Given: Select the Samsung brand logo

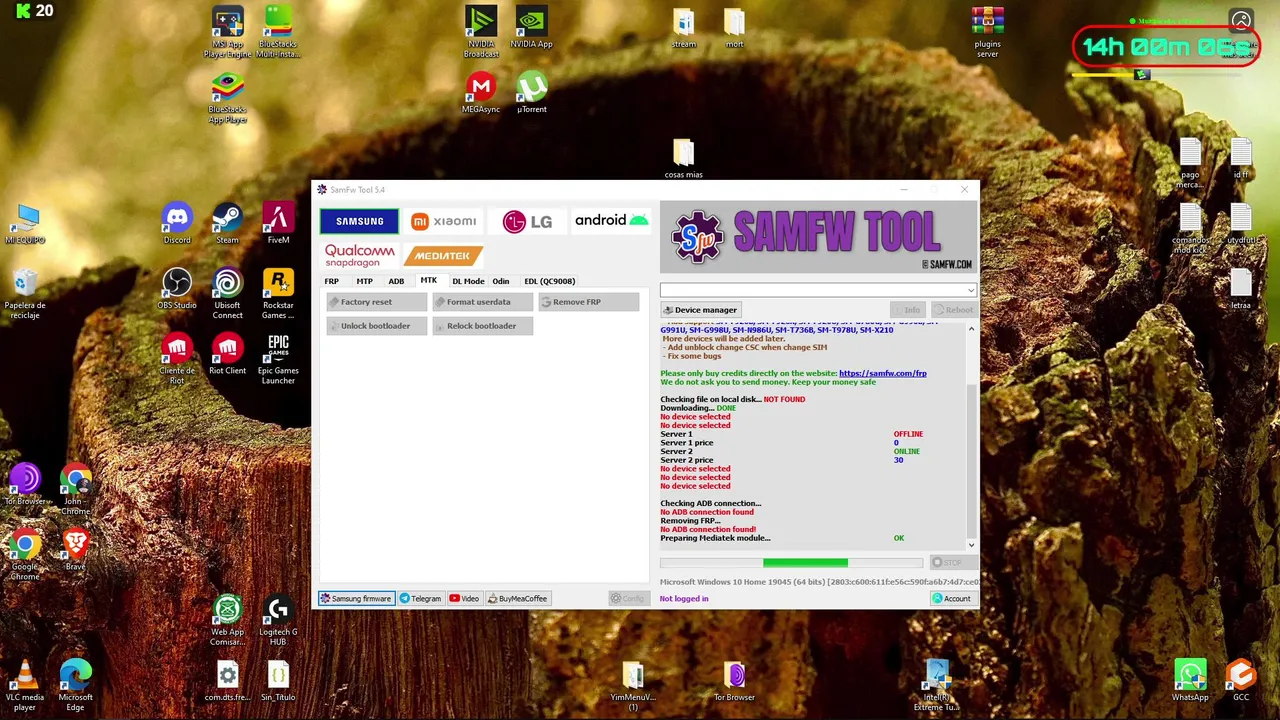Looking at the screenshot, I should (x=359, y=221).
